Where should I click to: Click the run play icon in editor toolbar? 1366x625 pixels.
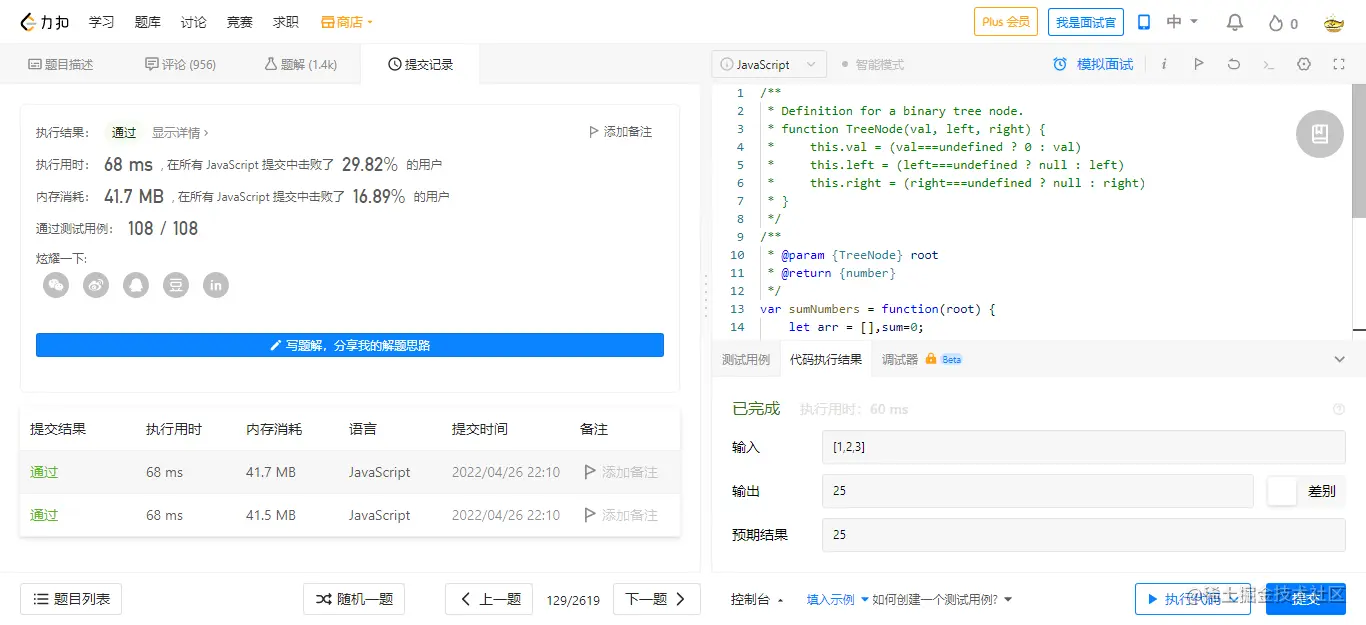pyautogui.click(x=1198, y=64)
